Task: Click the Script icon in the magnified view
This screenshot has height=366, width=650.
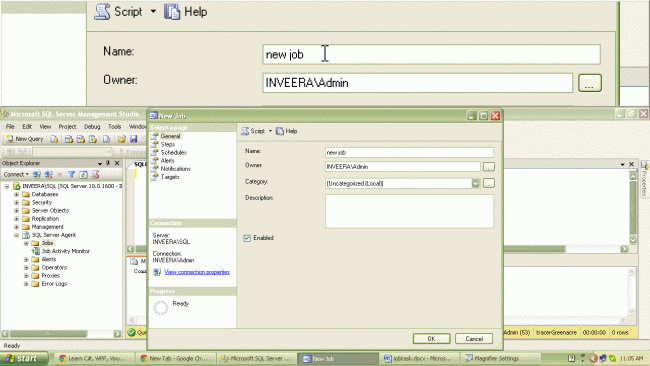Action: [102, 12]
